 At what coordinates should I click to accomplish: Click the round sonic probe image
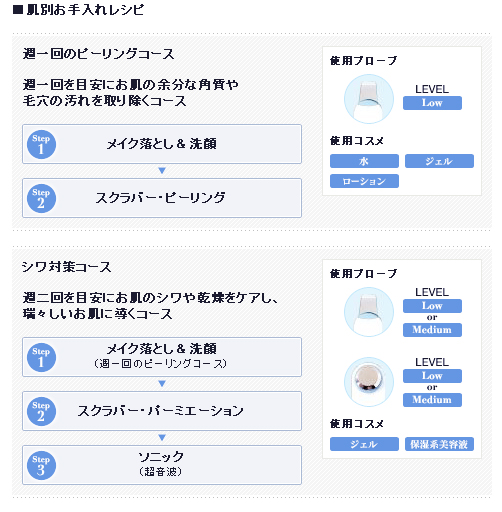pos(369,382)
